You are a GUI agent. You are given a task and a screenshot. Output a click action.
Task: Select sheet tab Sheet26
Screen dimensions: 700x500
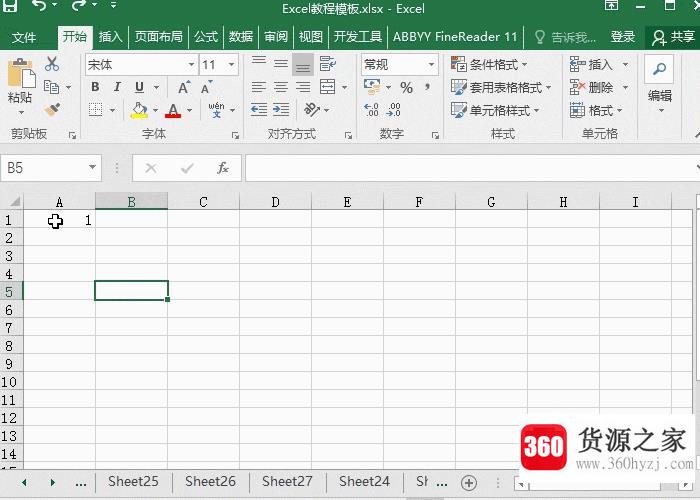(x=210, y=481)
